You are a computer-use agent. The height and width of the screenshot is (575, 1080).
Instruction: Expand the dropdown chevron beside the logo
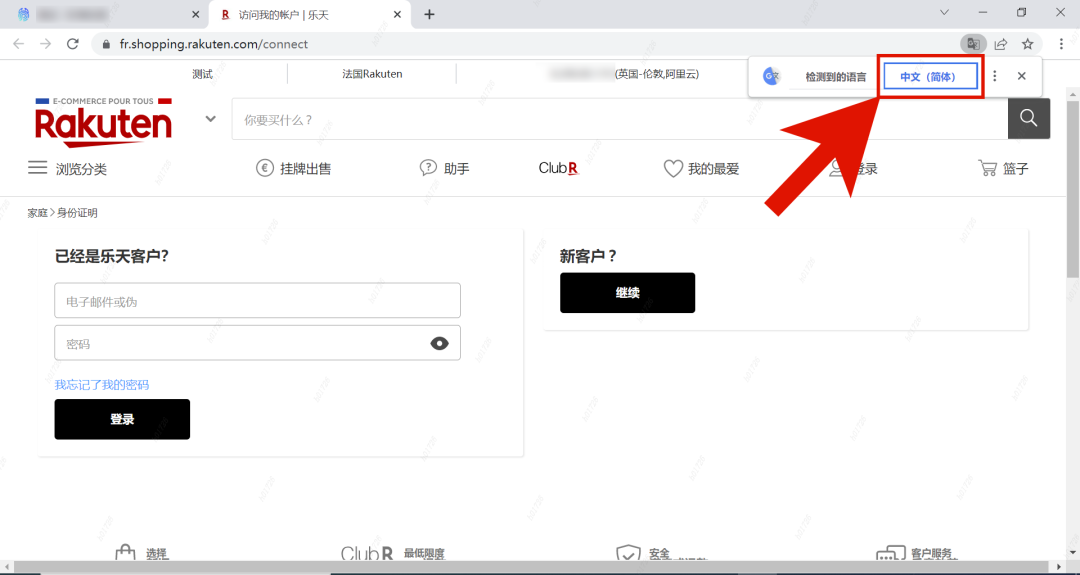point(210,118)
